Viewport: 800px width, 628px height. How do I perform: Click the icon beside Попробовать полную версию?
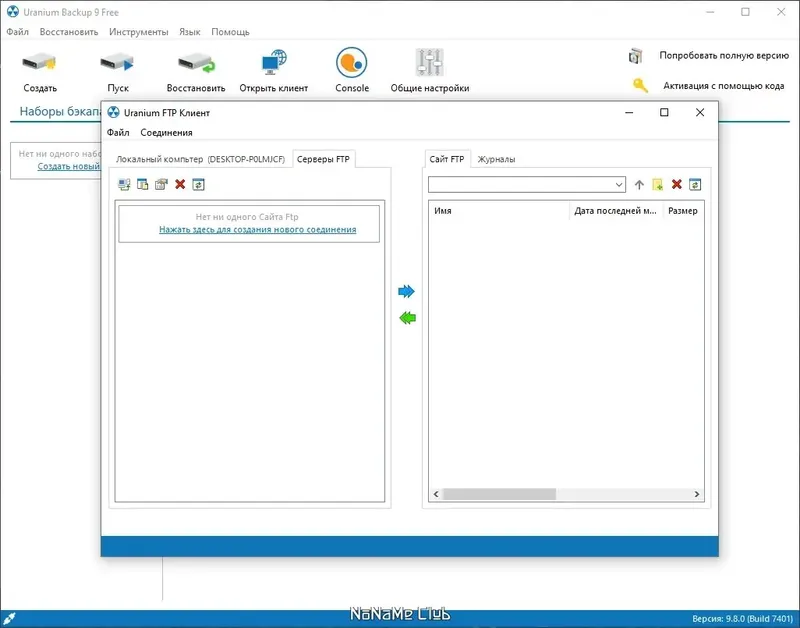click(x=635, y=56)
